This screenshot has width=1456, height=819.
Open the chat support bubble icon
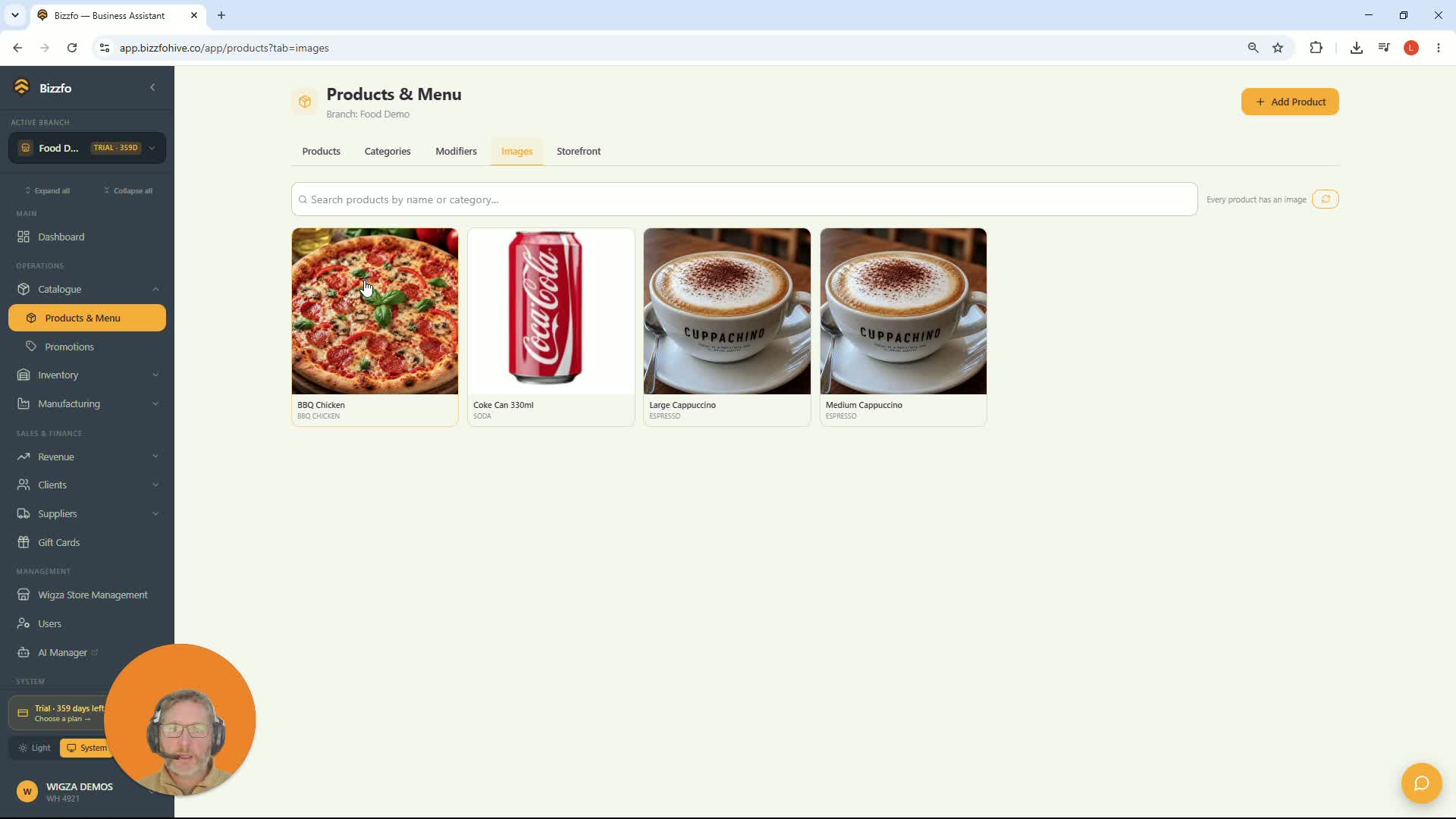coord(1421,783)
